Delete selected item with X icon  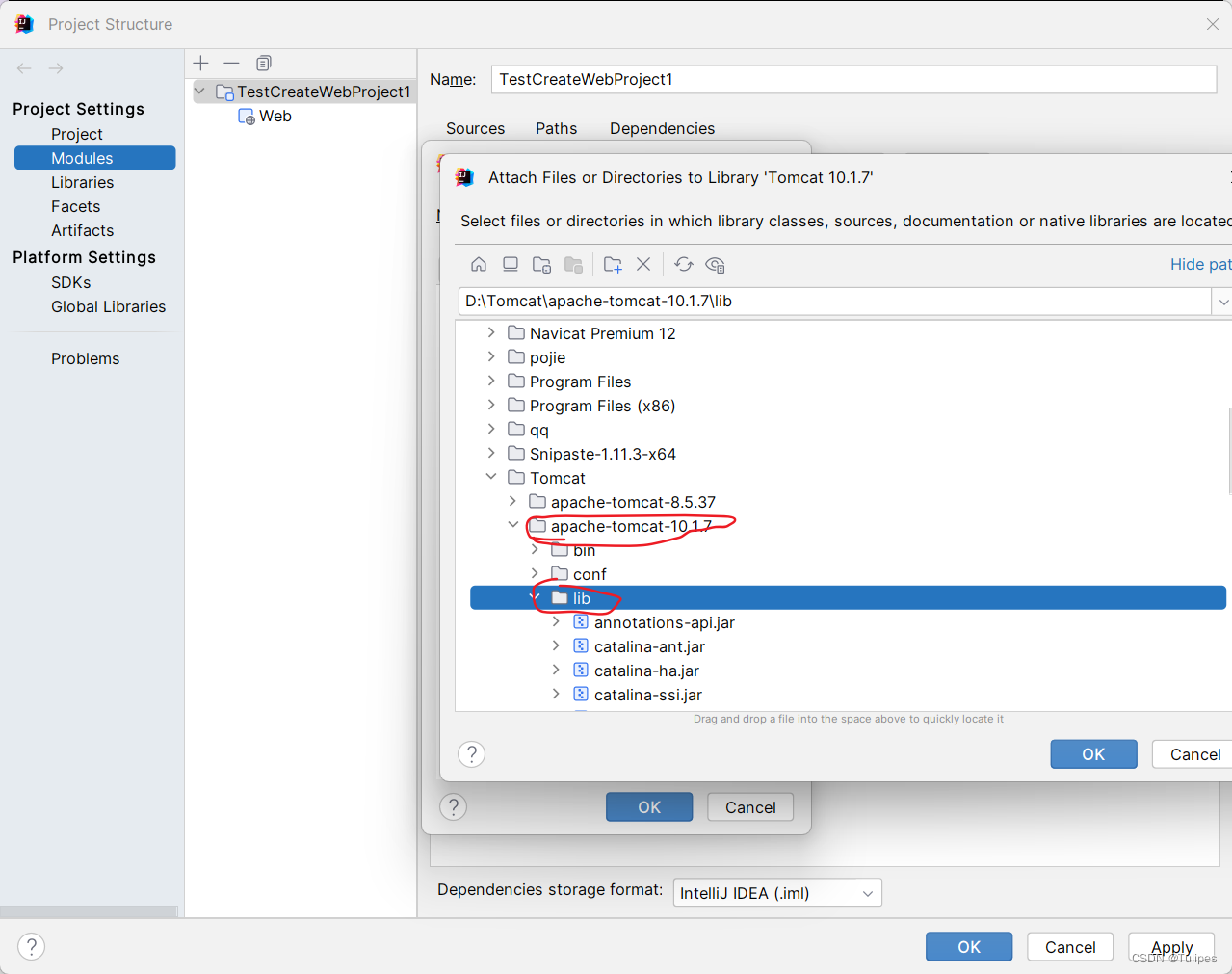pyautogui.click(x=643, y=264)
